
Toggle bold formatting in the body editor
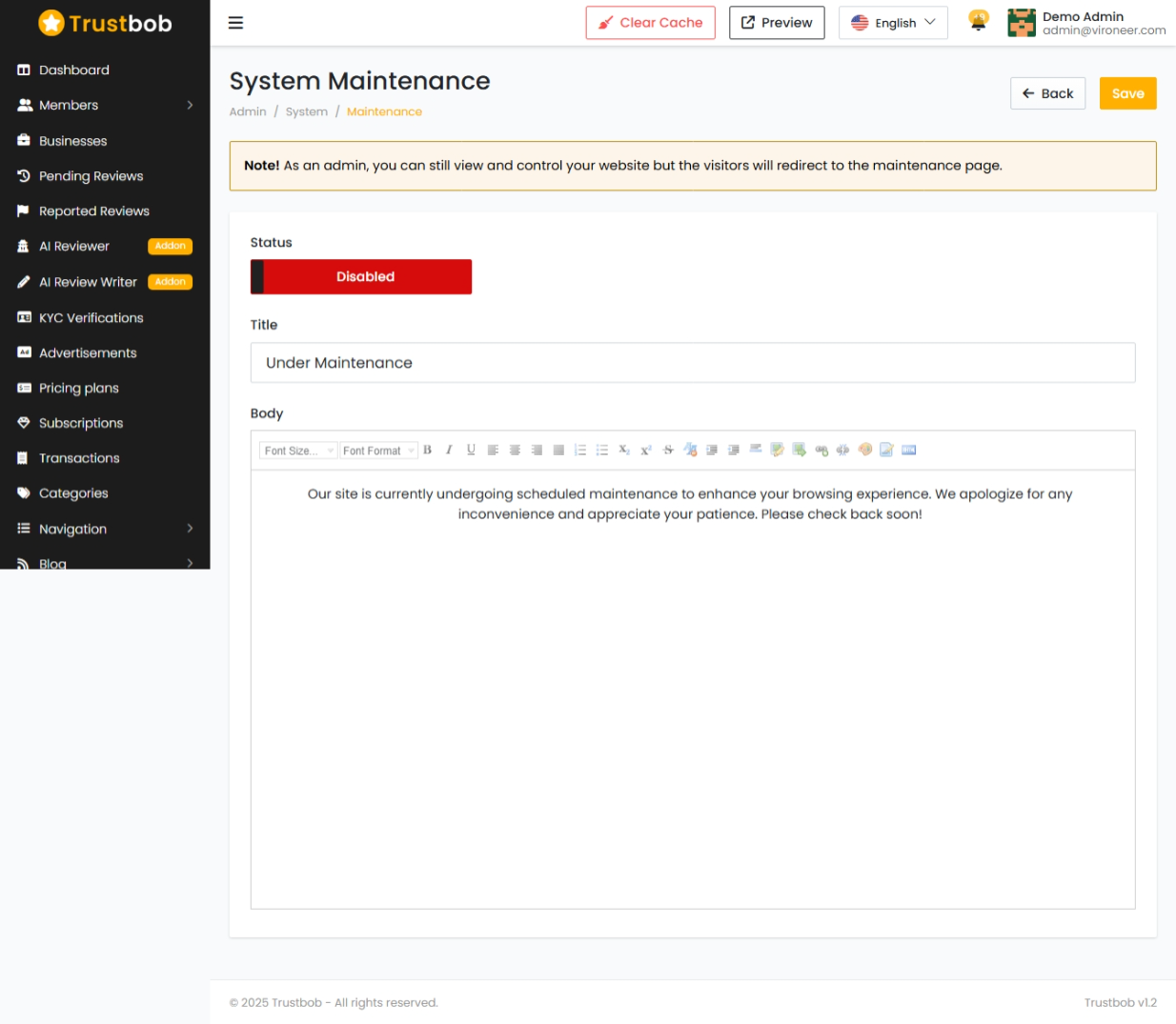(427, 450)
